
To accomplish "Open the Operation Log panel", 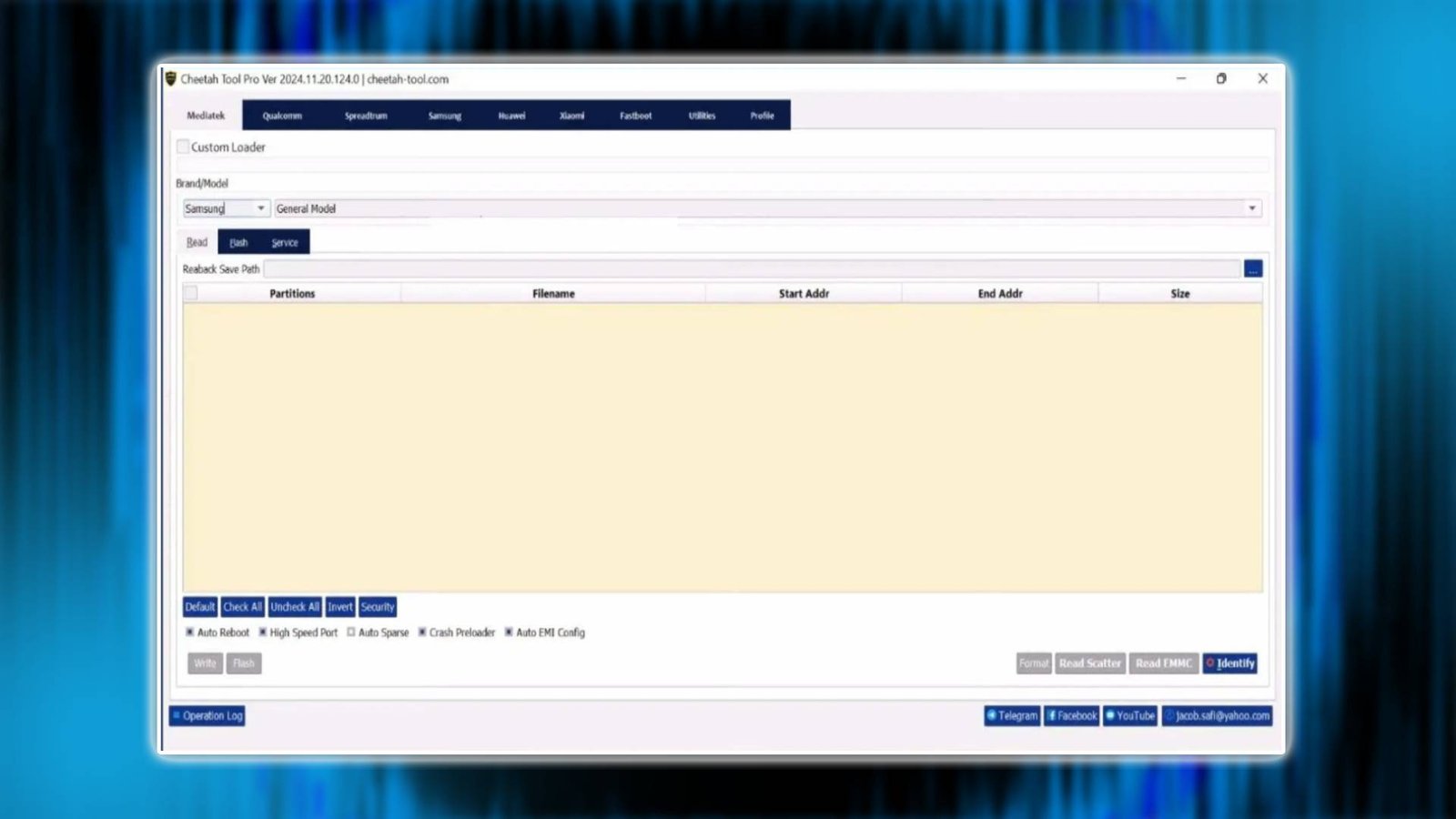I will coord(207,715).
